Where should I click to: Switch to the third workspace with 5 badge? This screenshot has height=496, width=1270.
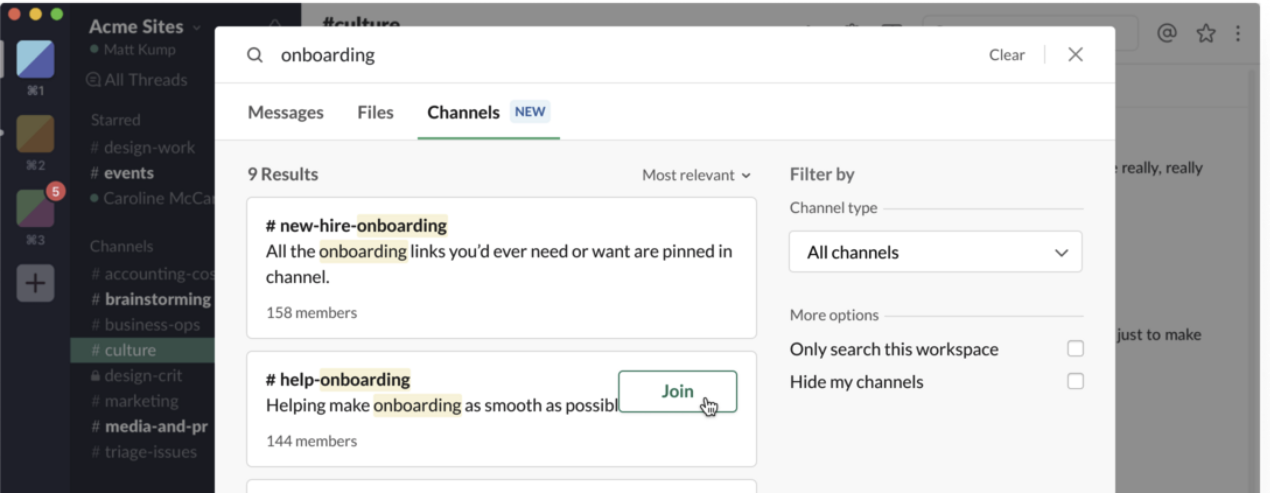point(35,209)
